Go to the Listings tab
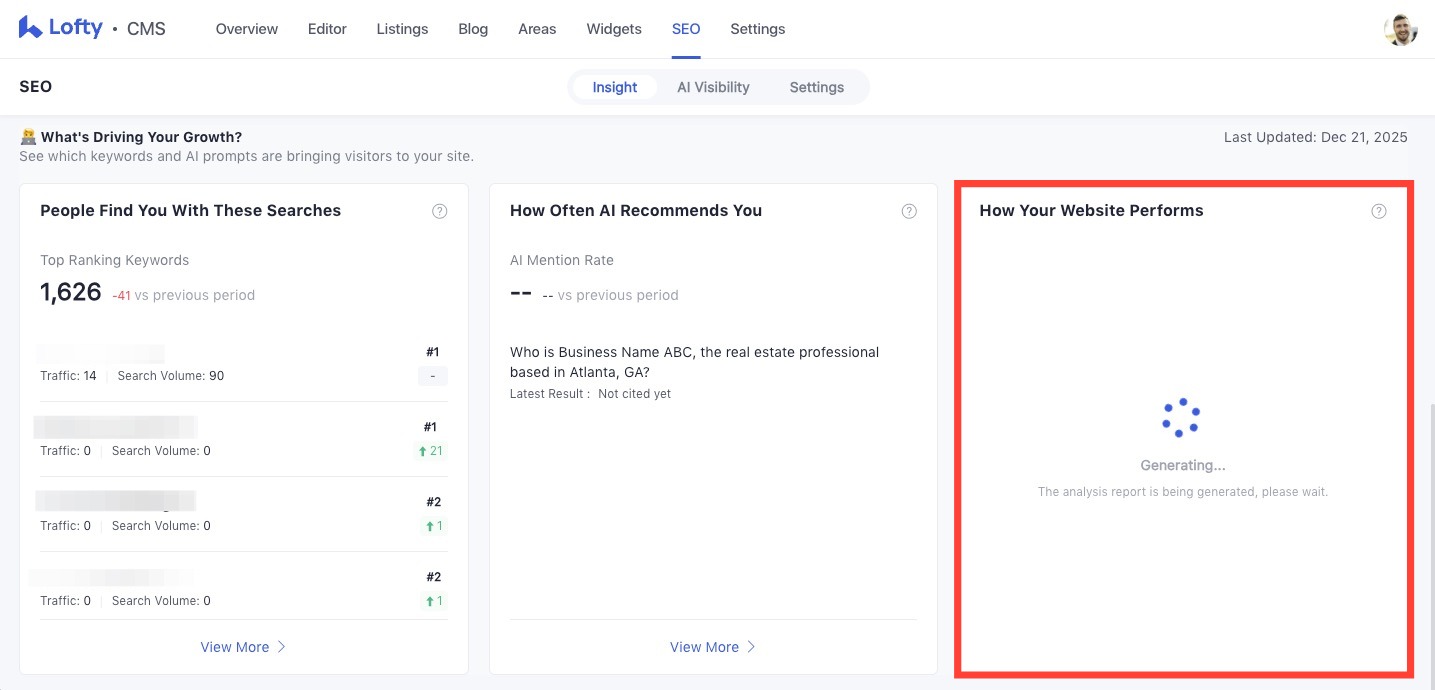This screenshot has width=1435, height=690. pos(402,29)
